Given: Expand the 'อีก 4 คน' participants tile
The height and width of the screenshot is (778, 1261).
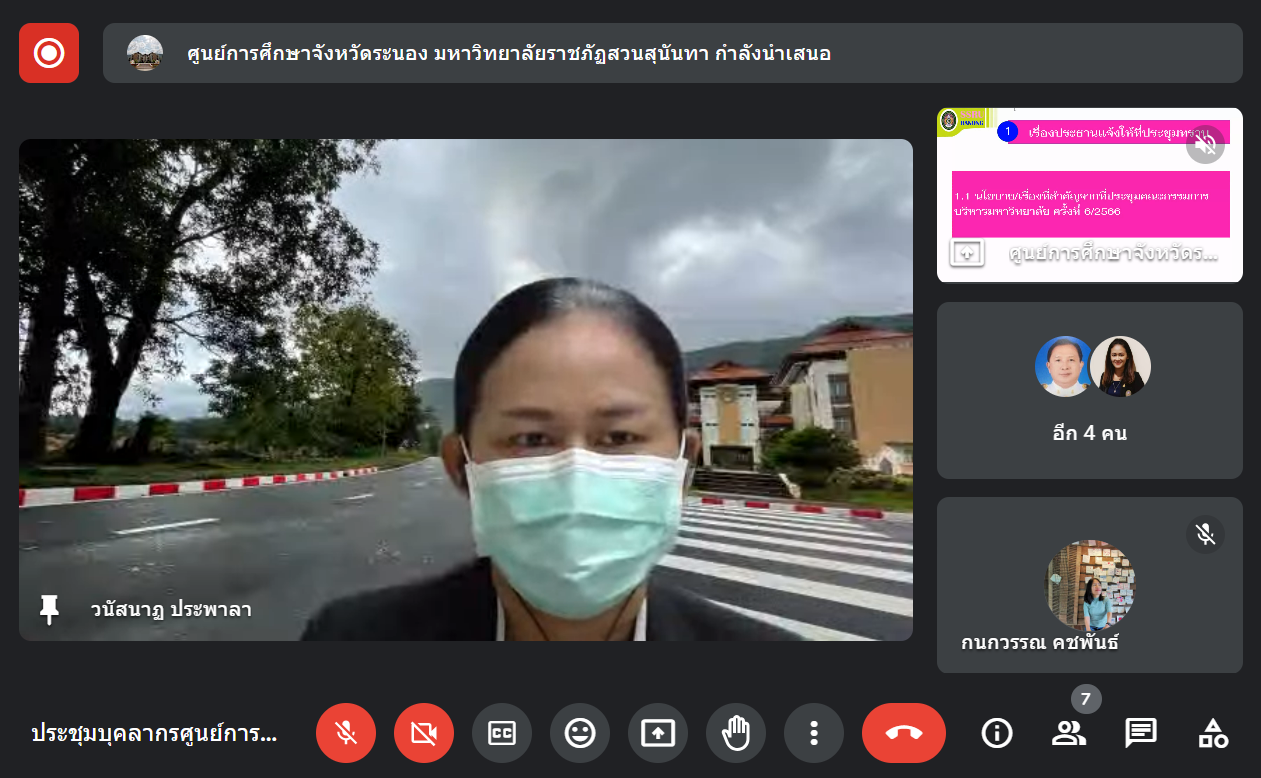Looking at the screenshot, I should 1090,391.
